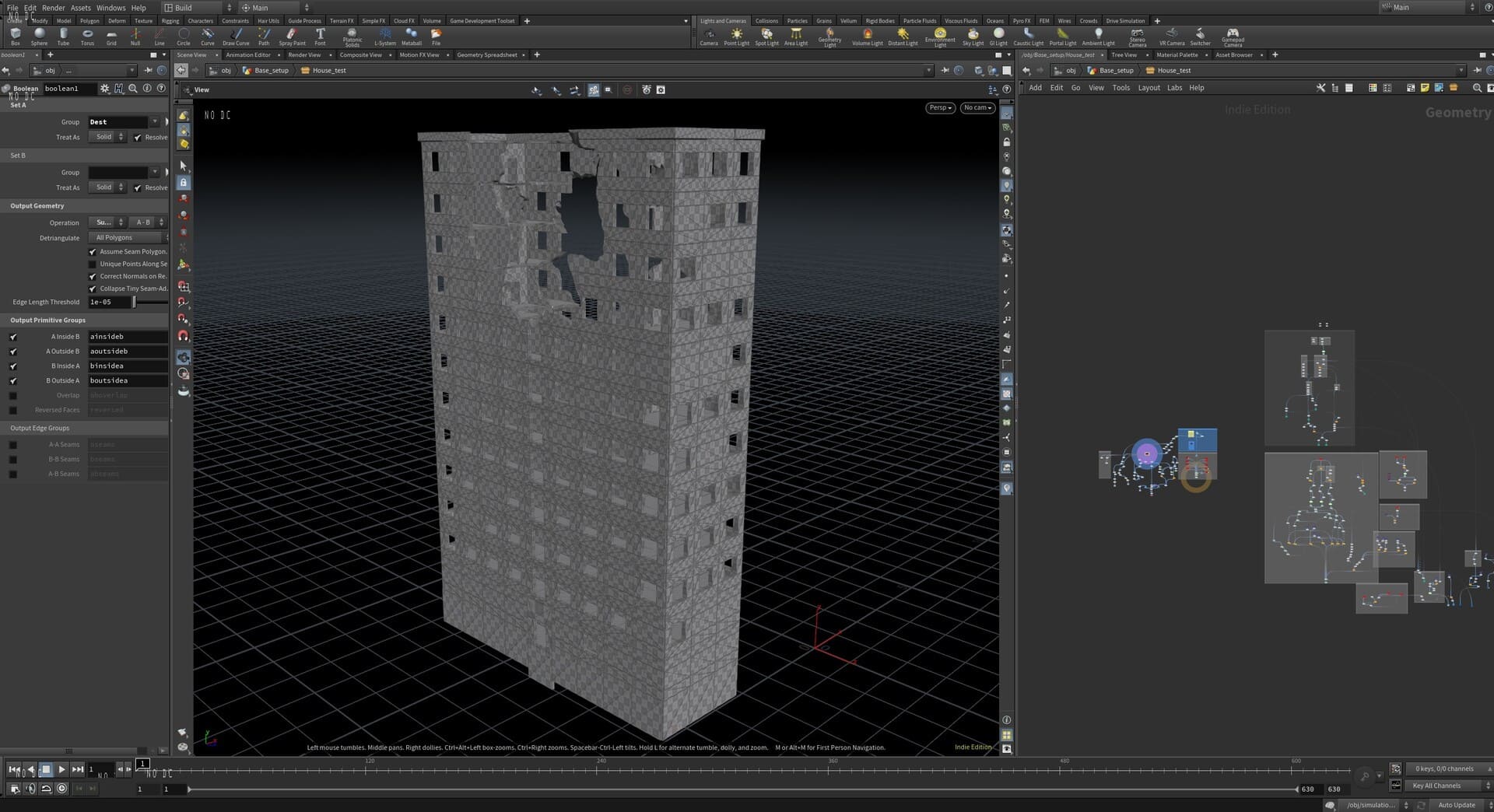Add a Point Light from shelf
Viewport: 1494px width, 812px height.
[736, 37]
